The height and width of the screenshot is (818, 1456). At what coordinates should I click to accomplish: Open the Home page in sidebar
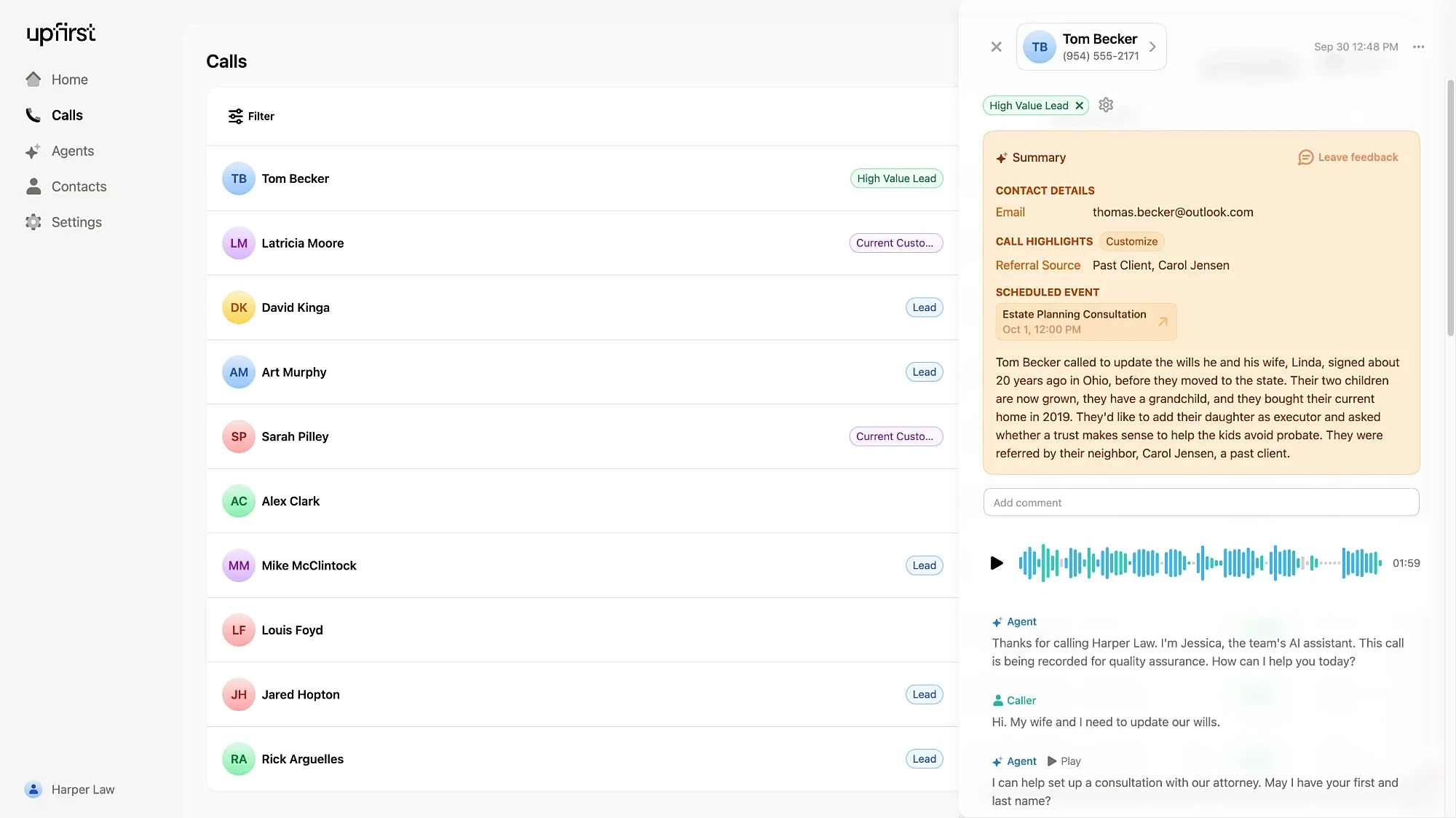point(57,79)
